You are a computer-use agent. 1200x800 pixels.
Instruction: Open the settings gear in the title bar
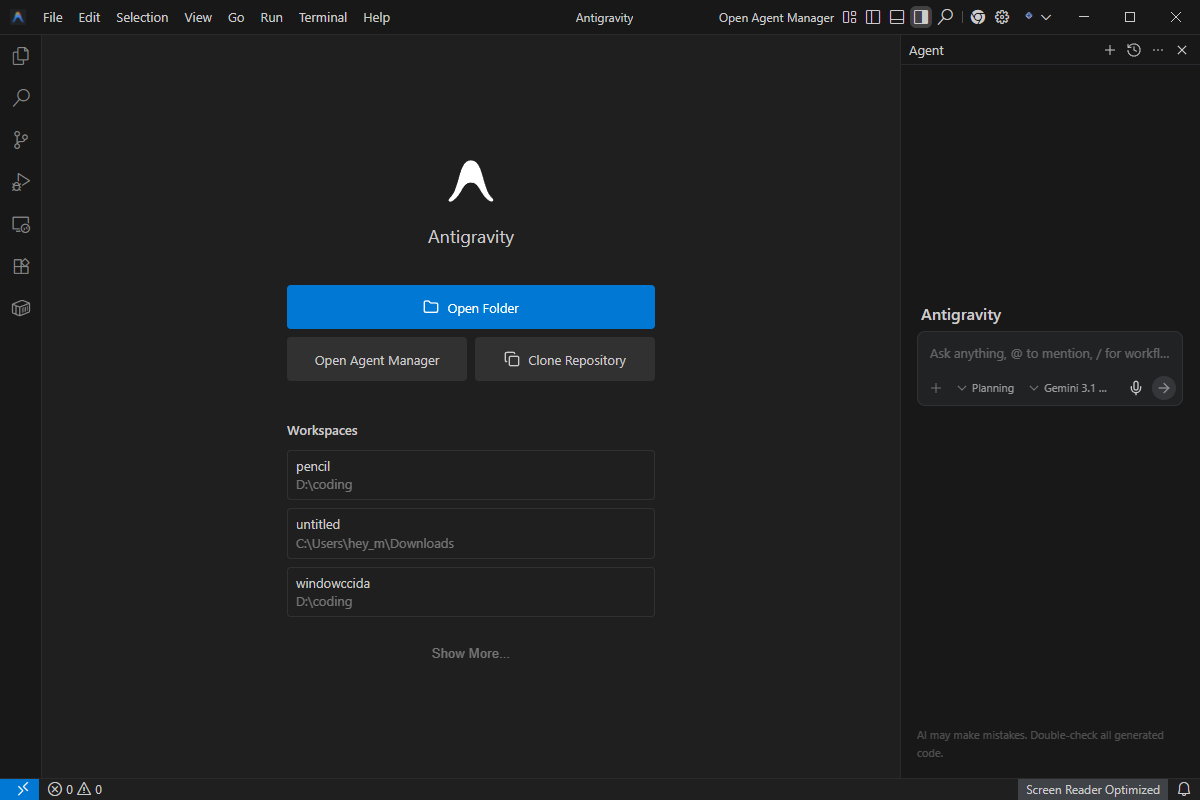1002,17
